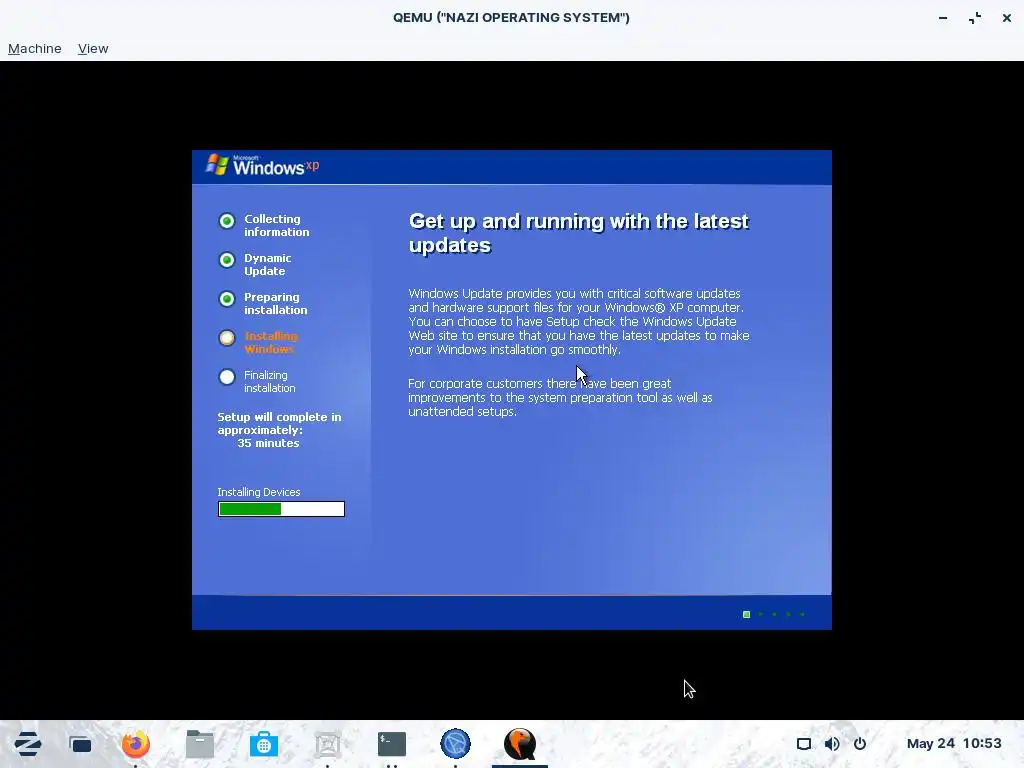
Task: Open the Software store icon
Action: pos(264,744)
